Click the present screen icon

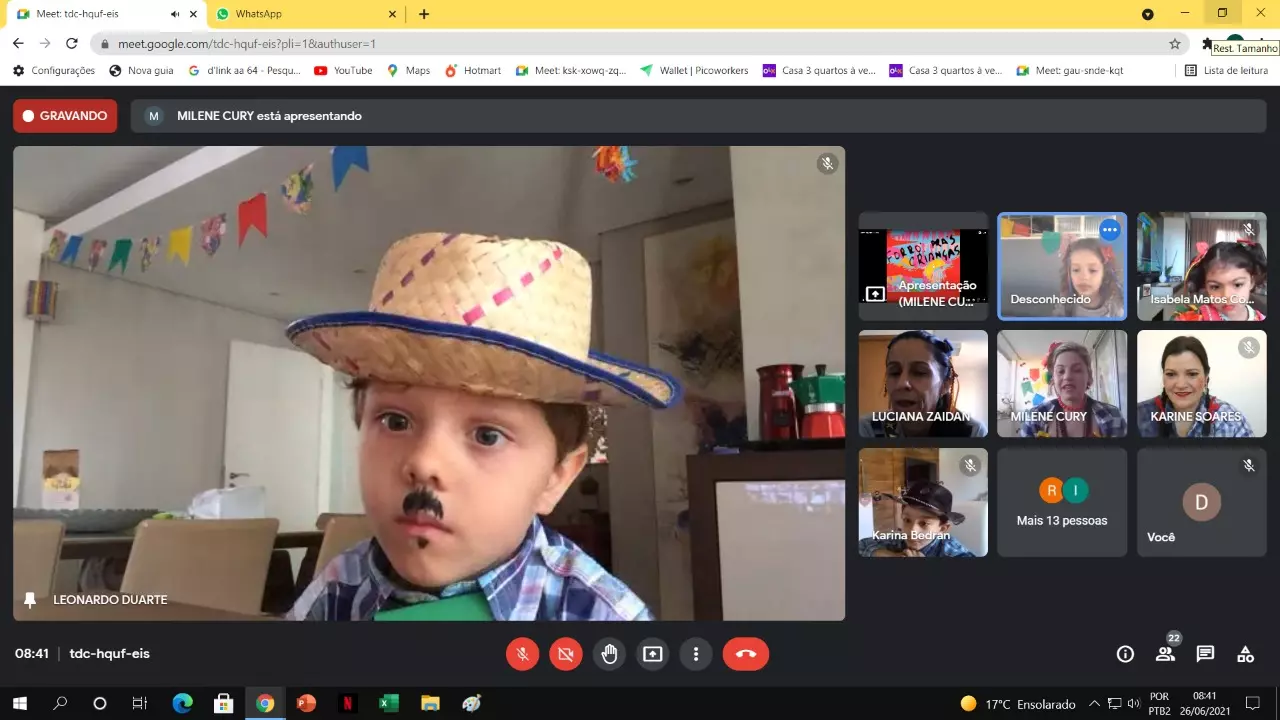[x=653, y=654]
